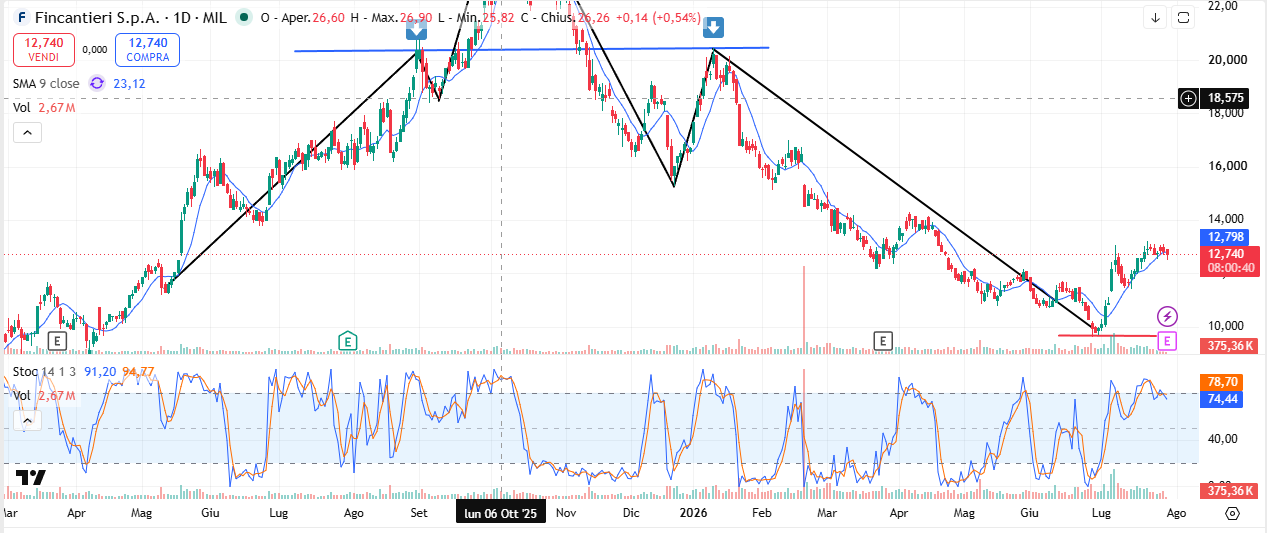The height and width of the screenshot is (533, 1267).
Task: Click the pink E earnings marker near Ago 2026
Action: tap(1166, 342)
